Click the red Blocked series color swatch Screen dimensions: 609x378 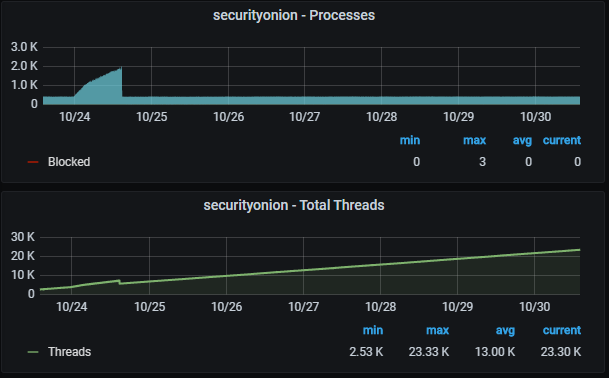[33, 162]
